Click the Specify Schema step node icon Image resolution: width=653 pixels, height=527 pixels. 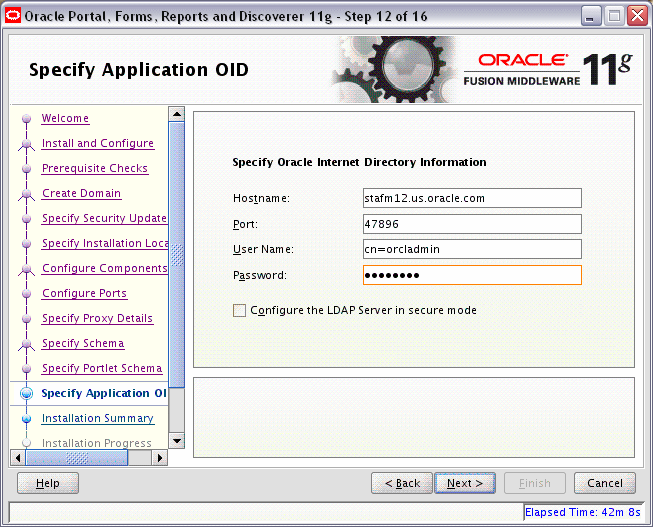point(27,345)
